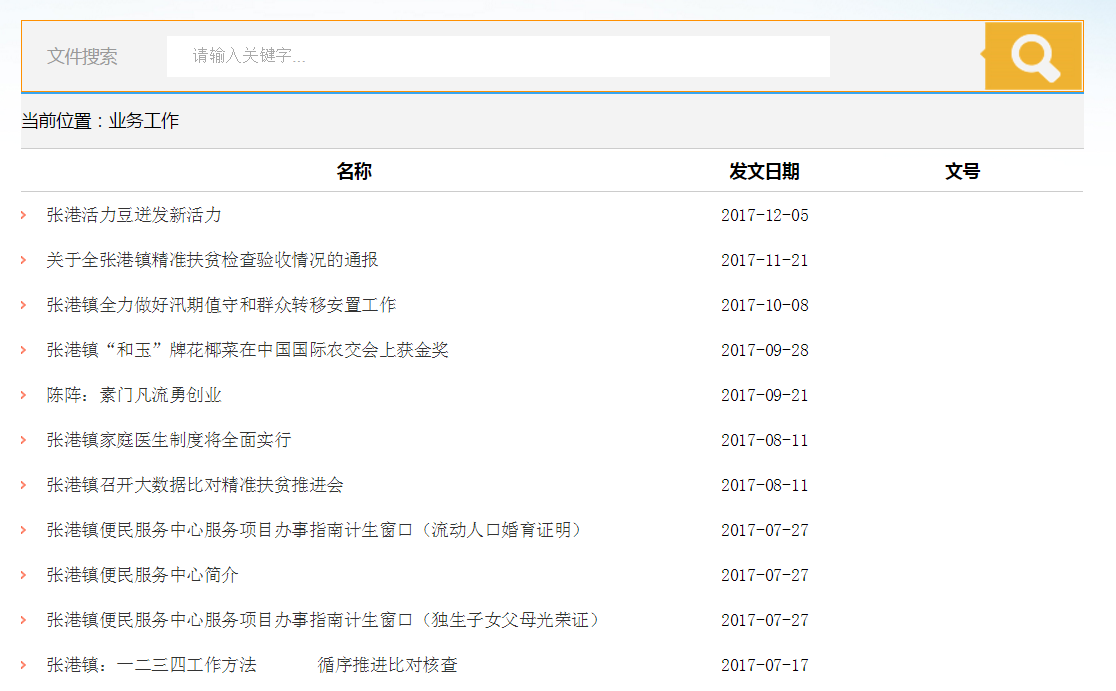Open 独生子女父母光荣证 service guide link
This screenshot has width=1116, height=691.
[x=323, y=620]
